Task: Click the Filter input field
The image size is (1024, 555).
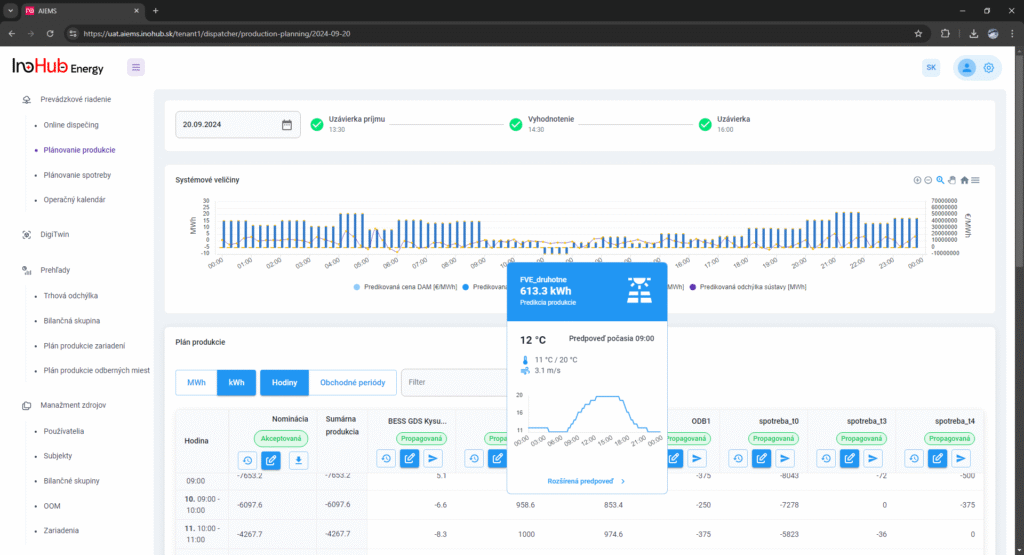Action: click(455, 382)
